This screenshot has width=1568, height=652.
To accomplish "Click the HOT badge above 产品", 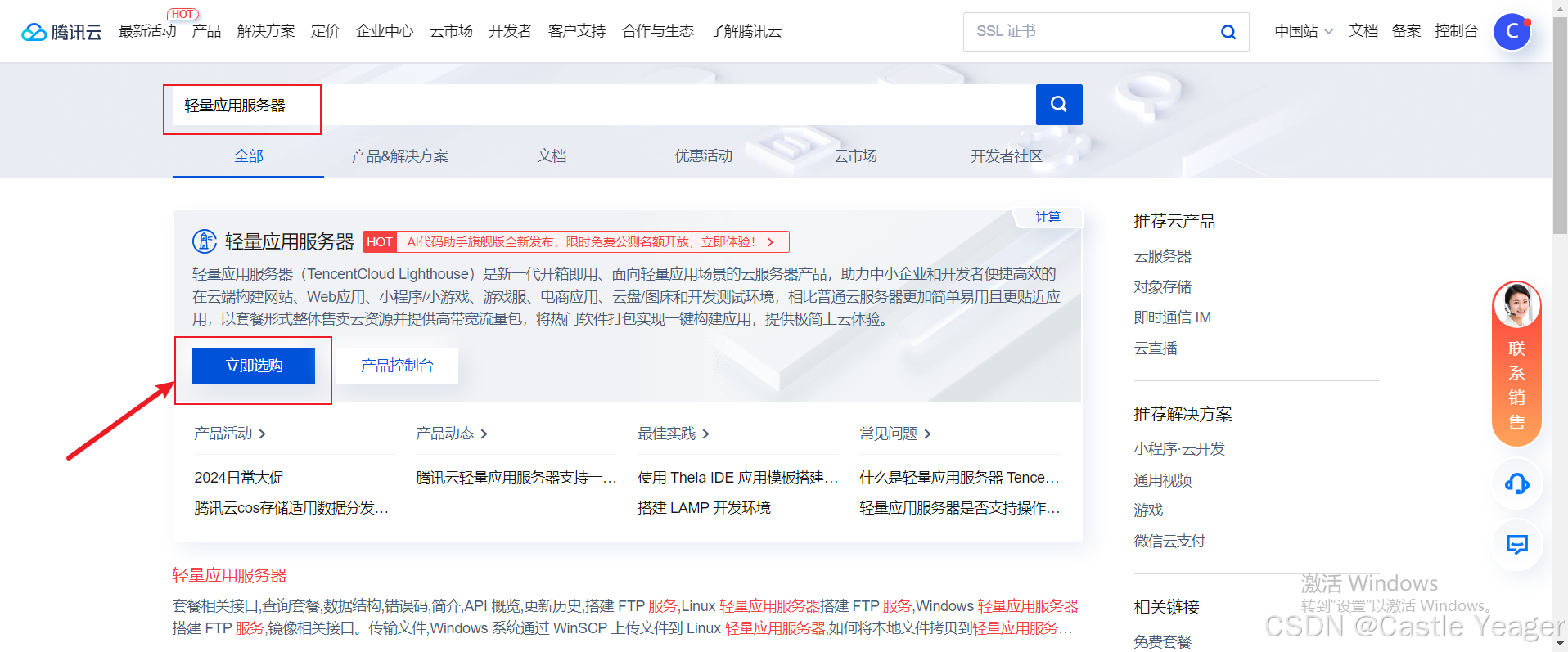I will (x=182, y=14).
